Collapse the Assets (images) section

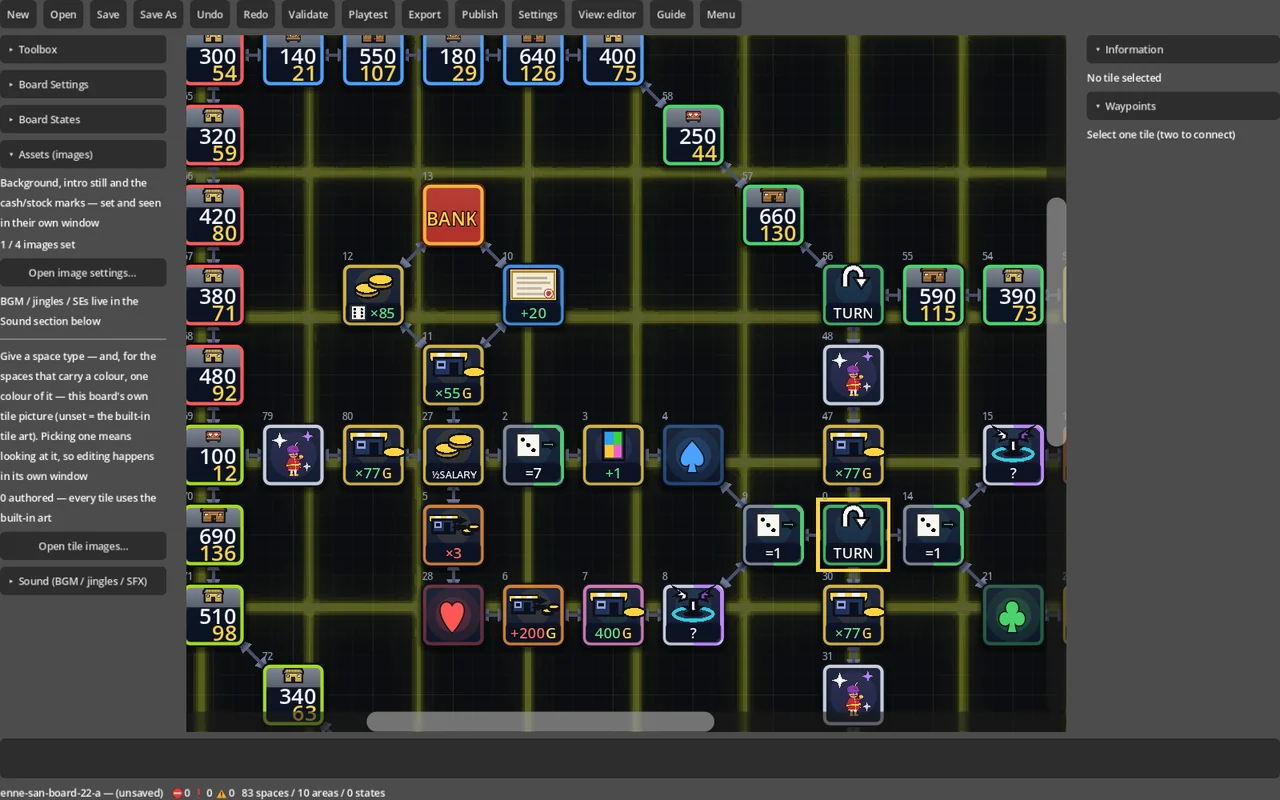[x=83, y=154]
